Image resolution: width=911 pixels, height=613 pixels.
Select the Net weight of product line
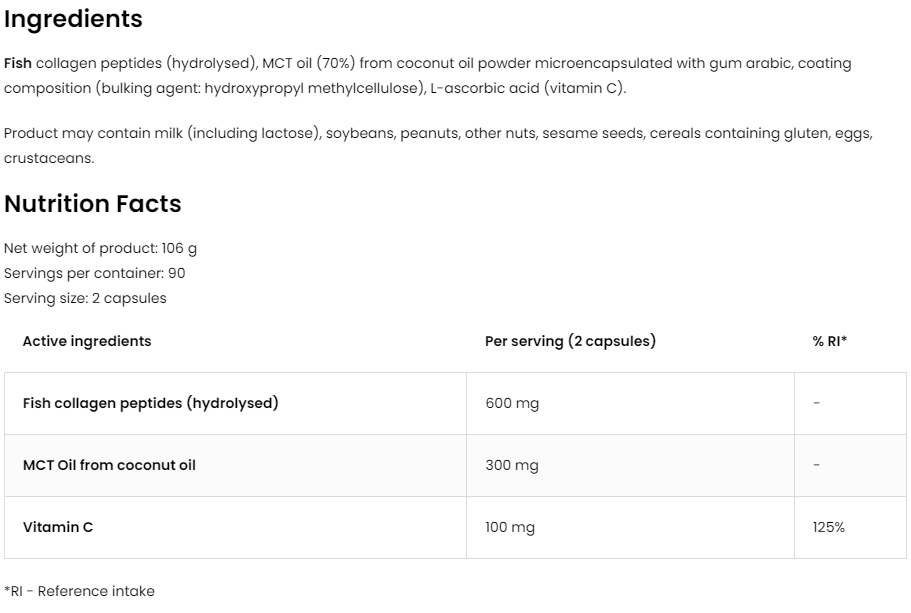click(100, 248)
